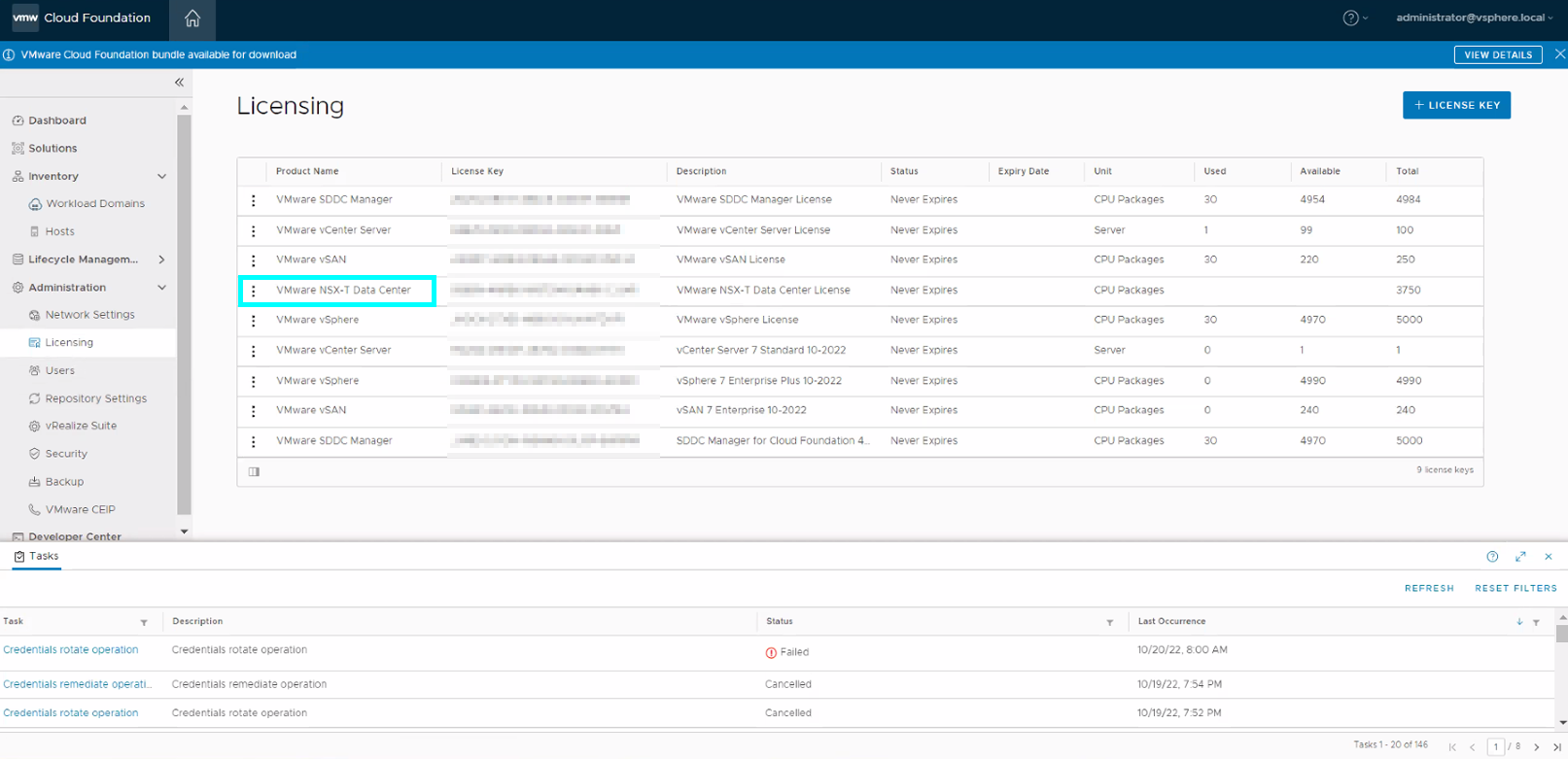Screen dimensions: 1568x759
Task: Open actions menu for vSAN 7 Enterprise row
Action: (x=254, y=411)
